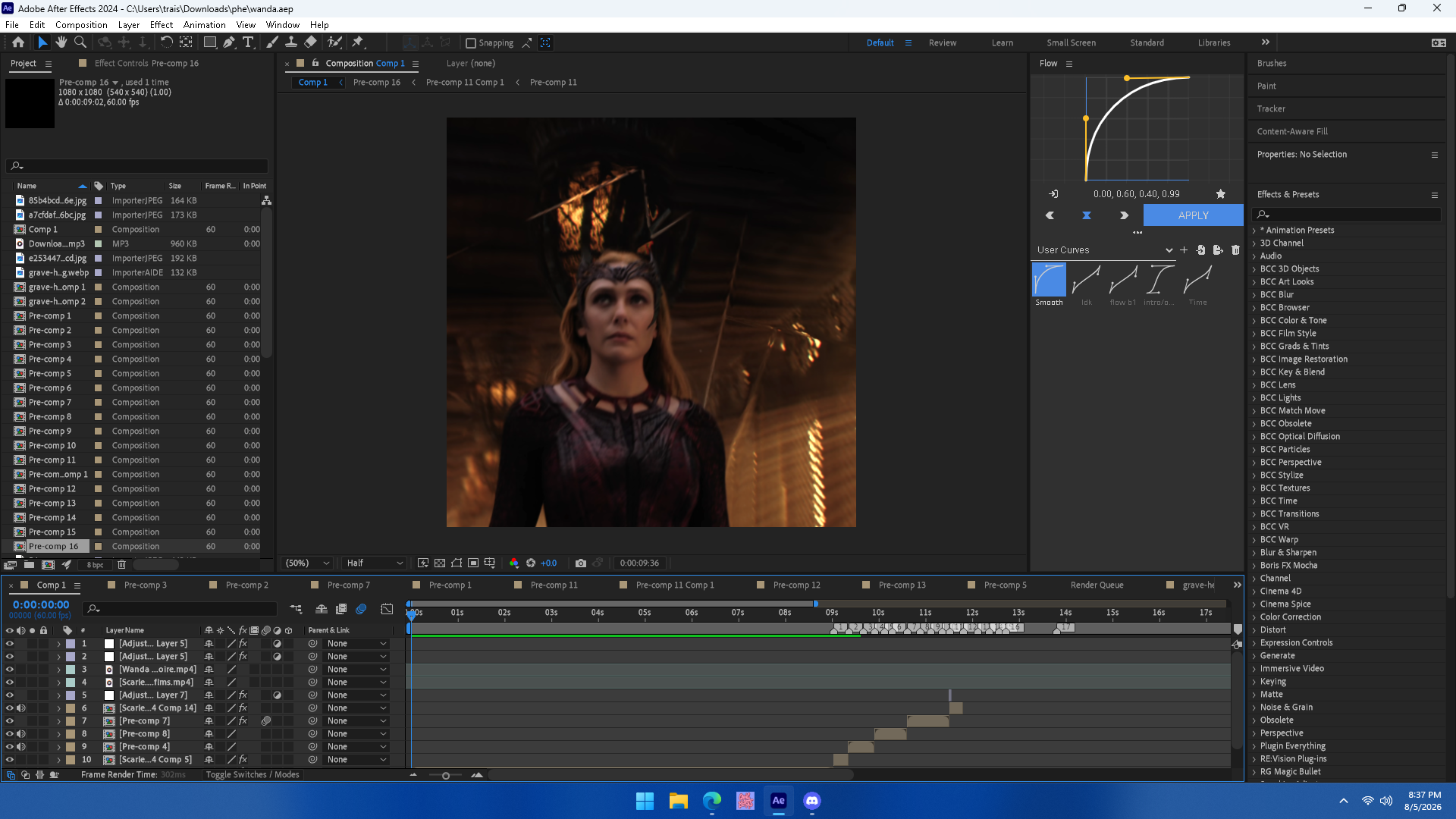Select the Eraser tool
This screenshot has width=1456, height=819.
(x=311, y=42)
